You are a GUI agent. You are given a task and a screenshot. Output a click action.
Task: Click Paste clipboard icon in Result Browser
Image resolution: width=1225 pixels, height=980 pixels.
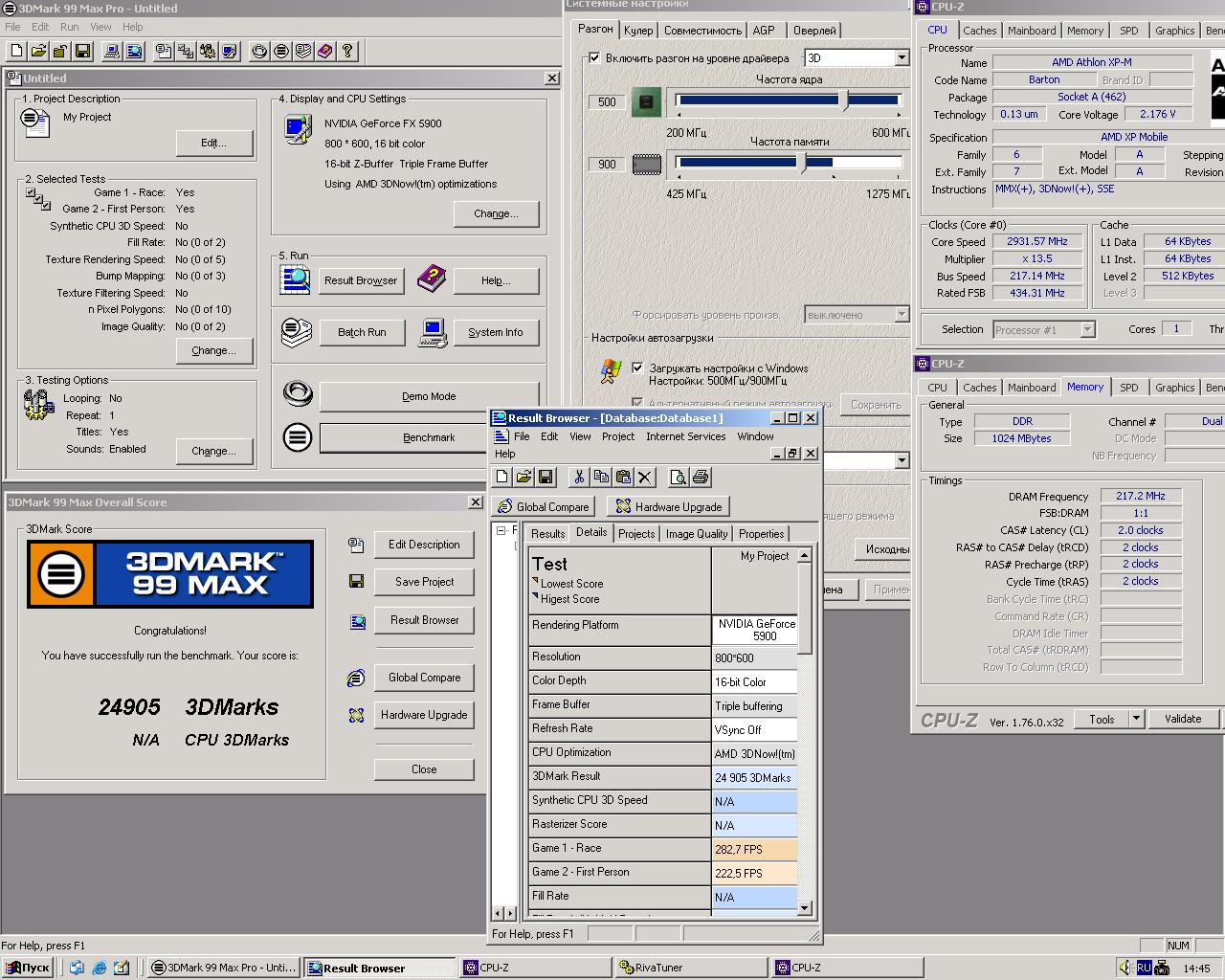click(623, 477)
